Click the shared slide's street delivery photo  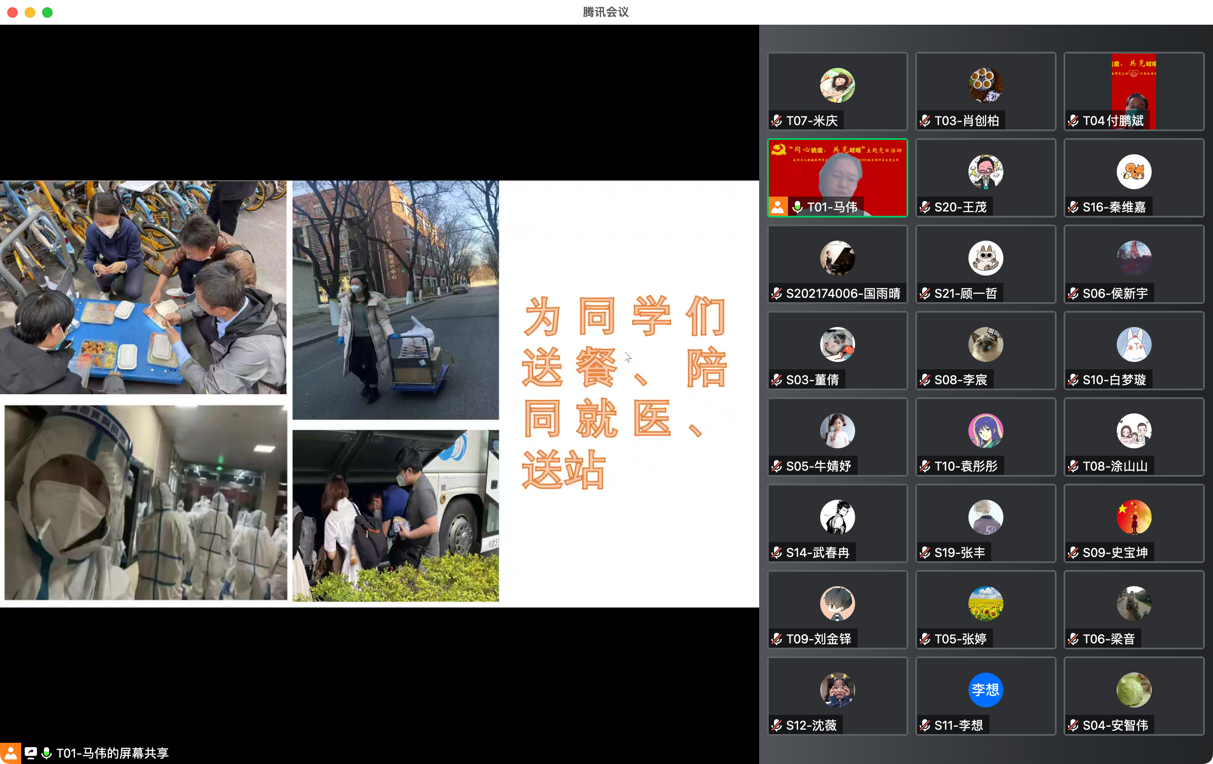[395, 299]
